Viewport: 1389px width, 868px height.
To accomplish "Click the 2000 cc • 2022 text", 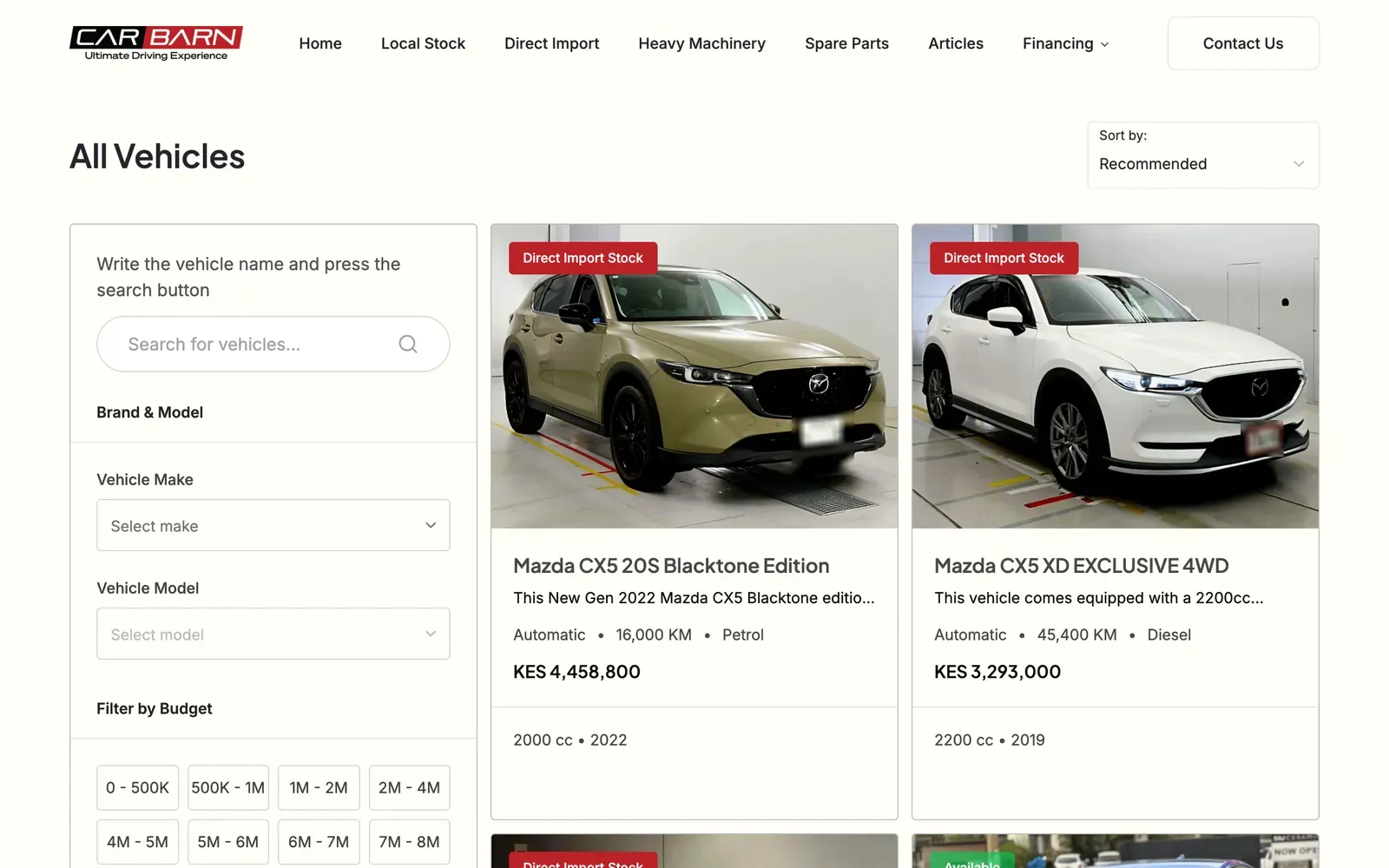I will (569, 740).
